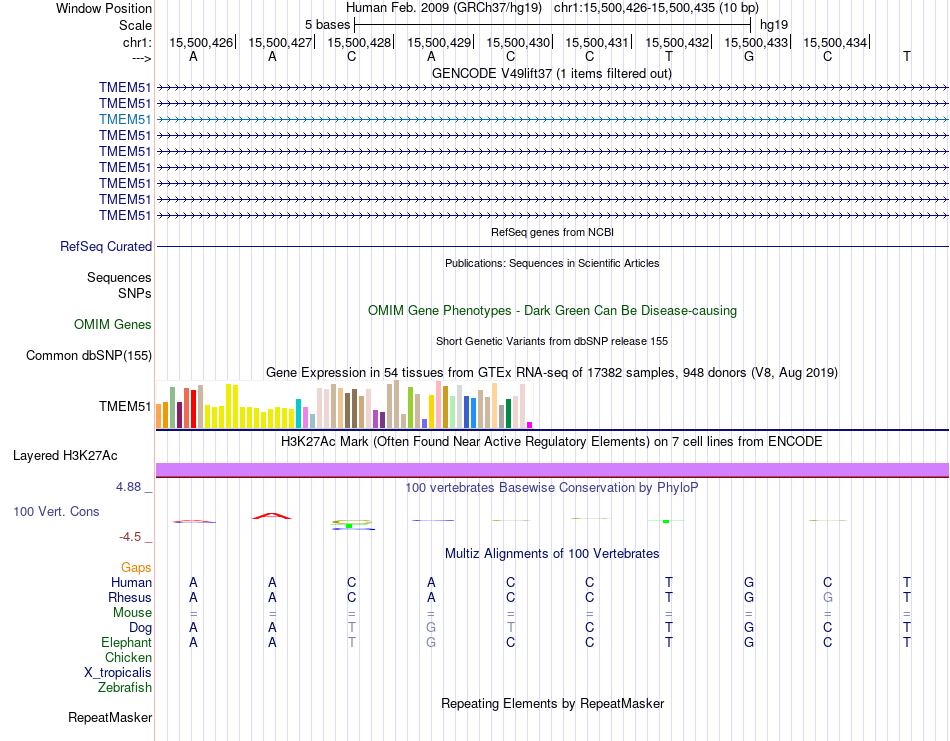950x741 pixels.
Task: Click the Multiz Alignments of 100 Vertebrates title
Action: 552,553
